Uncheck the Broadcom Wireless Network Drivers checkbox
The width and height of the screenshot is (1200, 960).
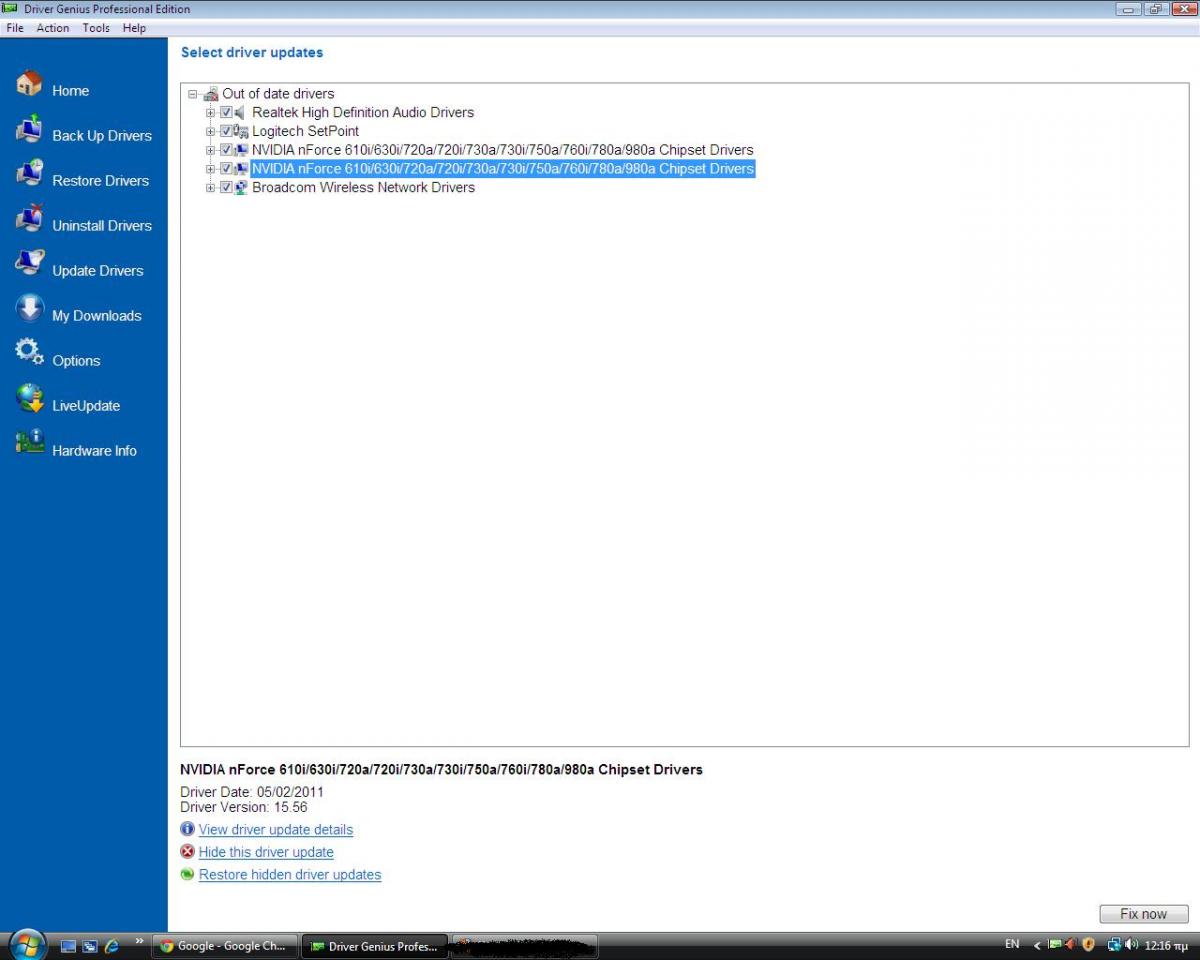pyautogui.click(x=226, y=187)
